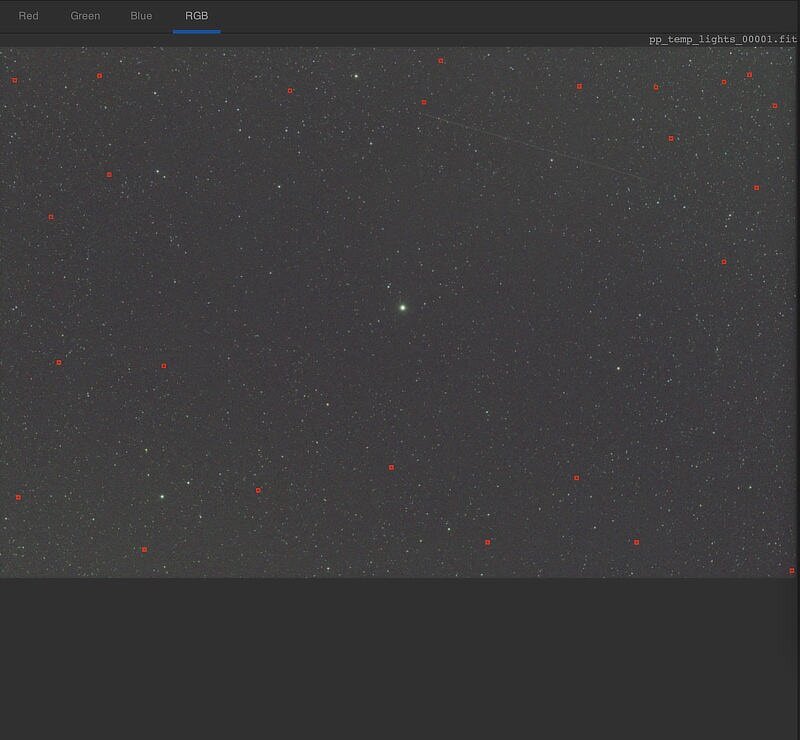Select red sample square closest to the file name
800x740 pixels.
pos(749,75)
